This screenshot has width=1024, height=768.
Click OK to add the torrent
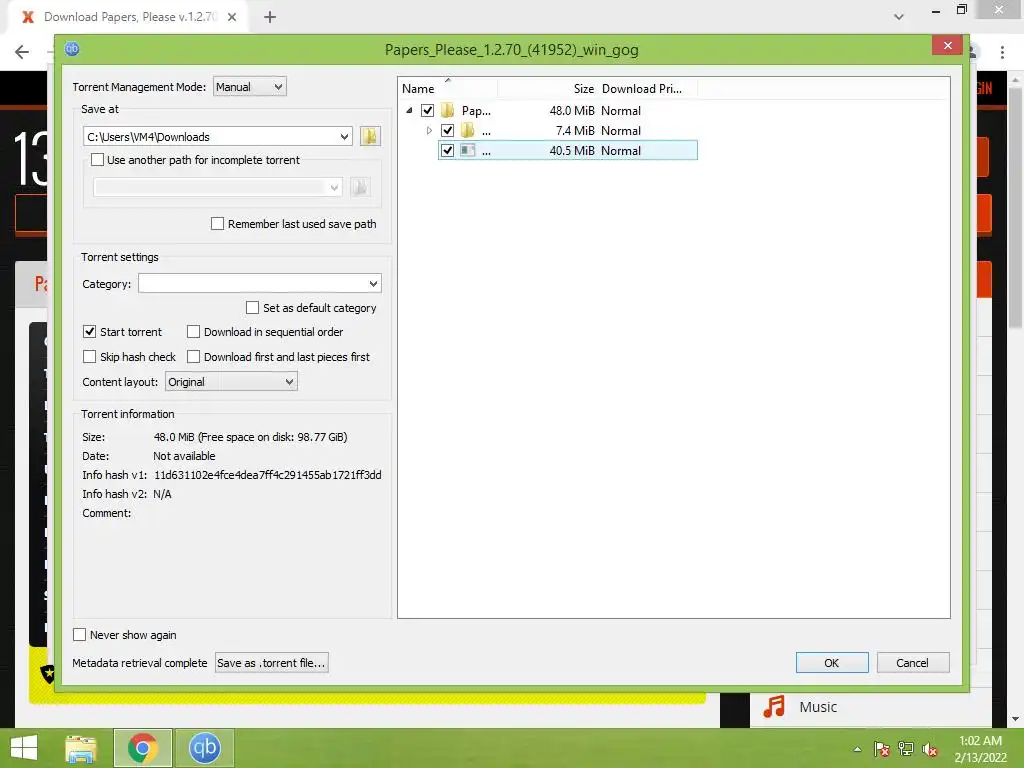[832, 662]
